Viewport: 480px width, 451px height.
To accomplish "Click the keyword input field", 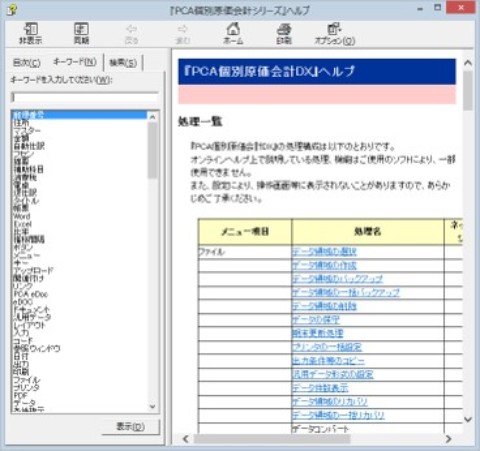I will [85, 97].
